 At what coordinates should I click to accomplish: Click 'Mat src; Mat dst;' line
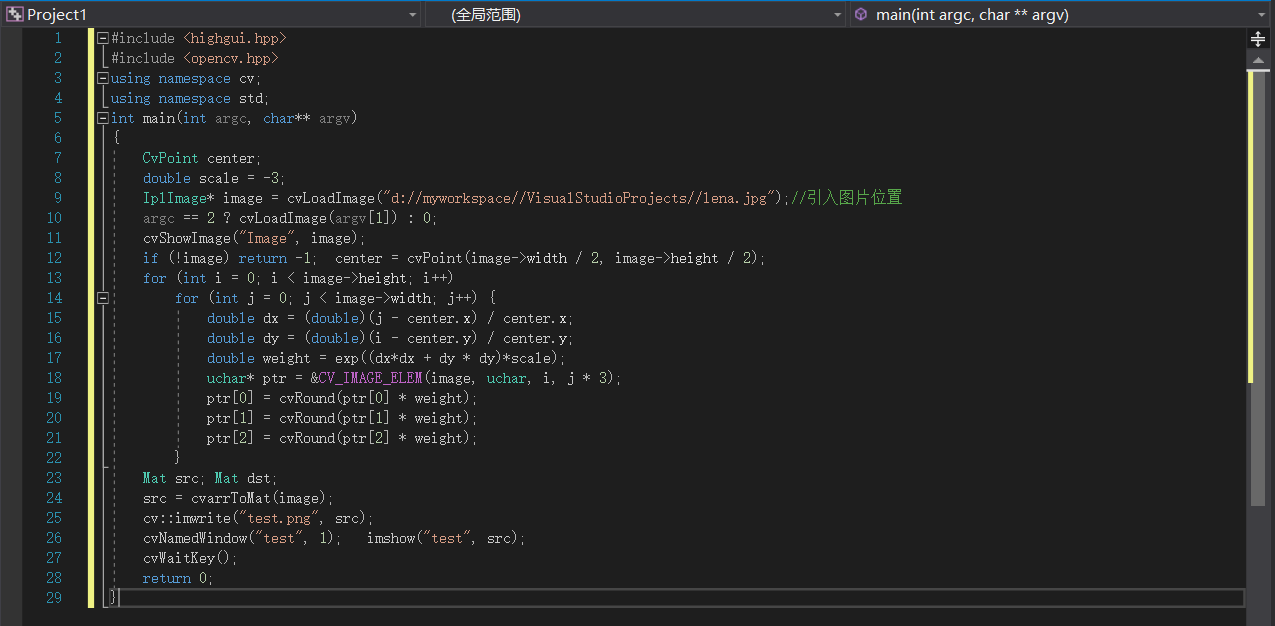pos(210,478)
